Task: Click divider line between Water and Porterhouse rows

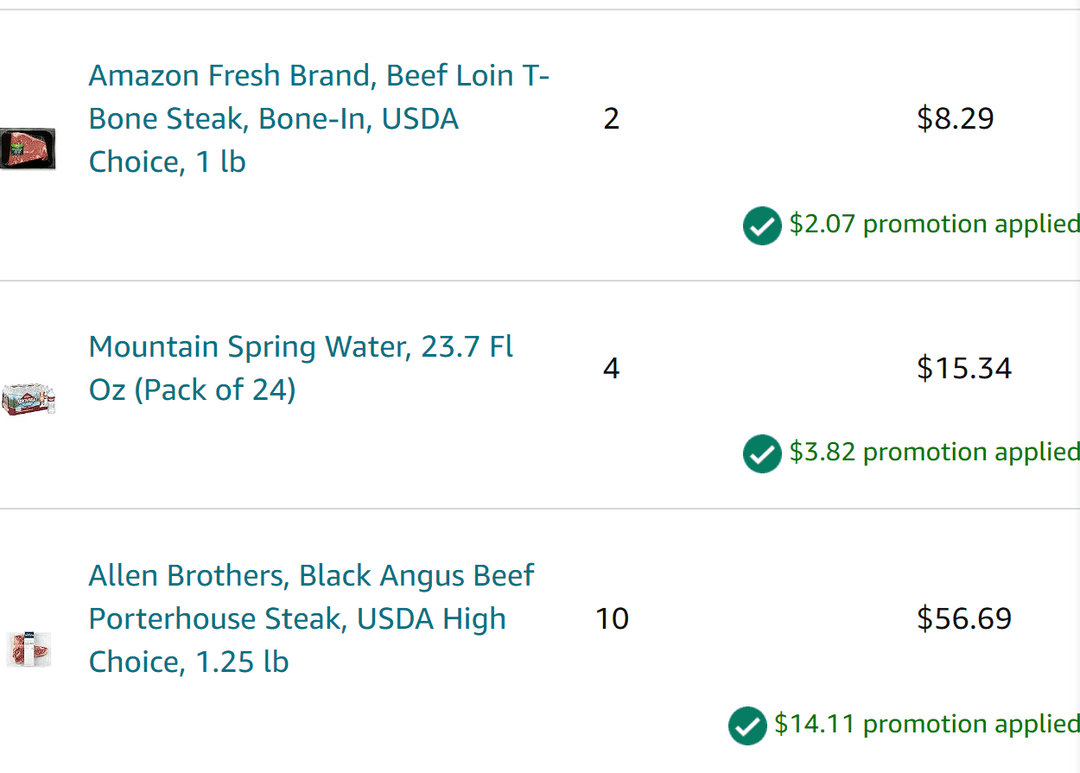Action: click(540, 508)
